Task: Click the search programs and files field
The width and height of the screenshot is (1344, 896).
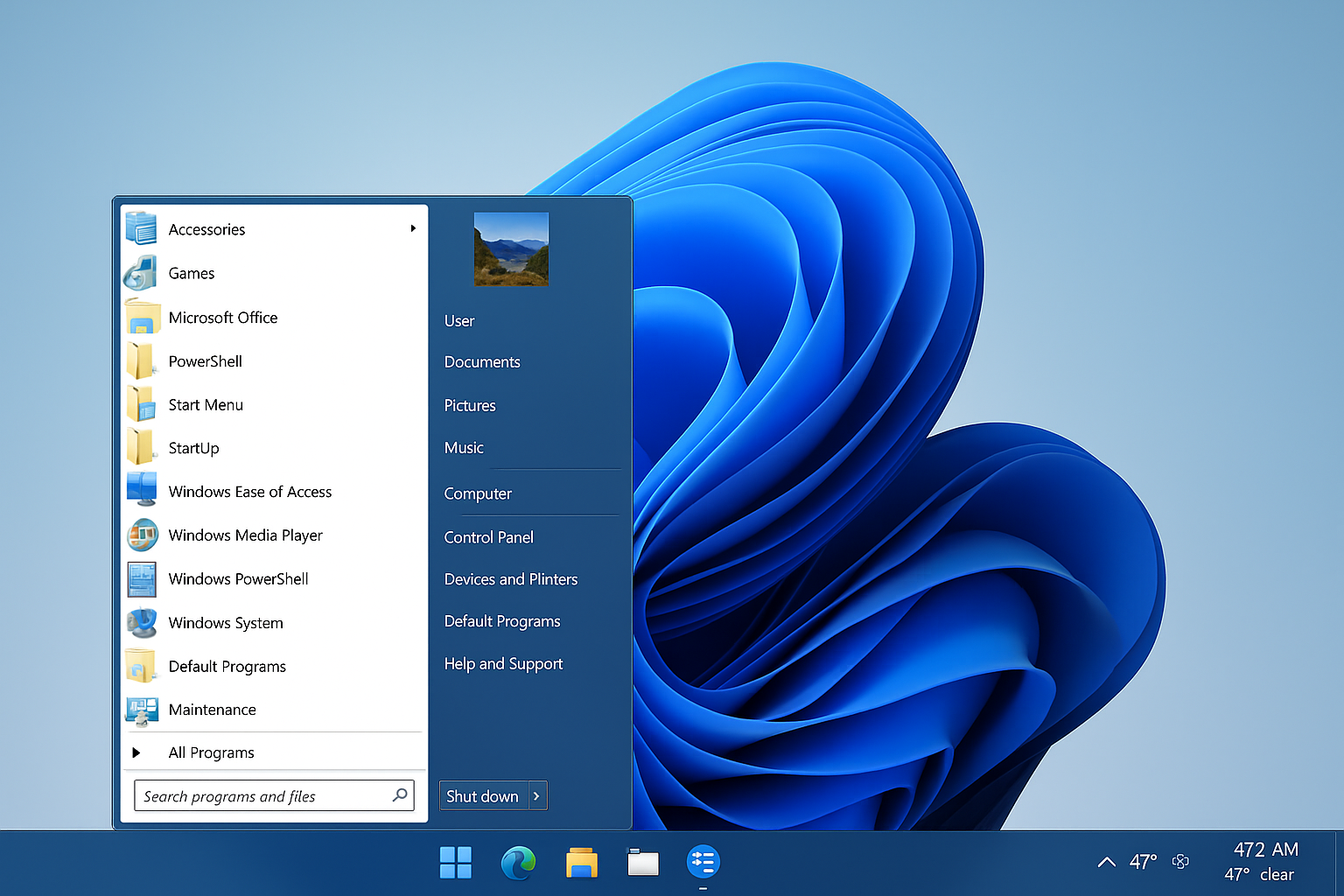Action: pyautogui.click(x=262, y=795)
